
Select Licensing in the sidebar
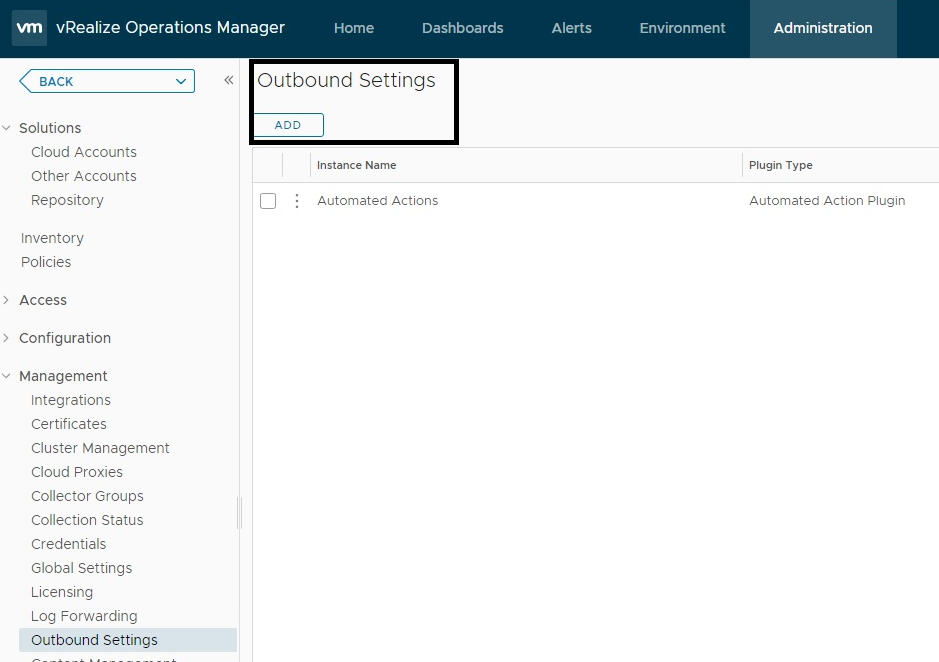[x=62, y=592]
